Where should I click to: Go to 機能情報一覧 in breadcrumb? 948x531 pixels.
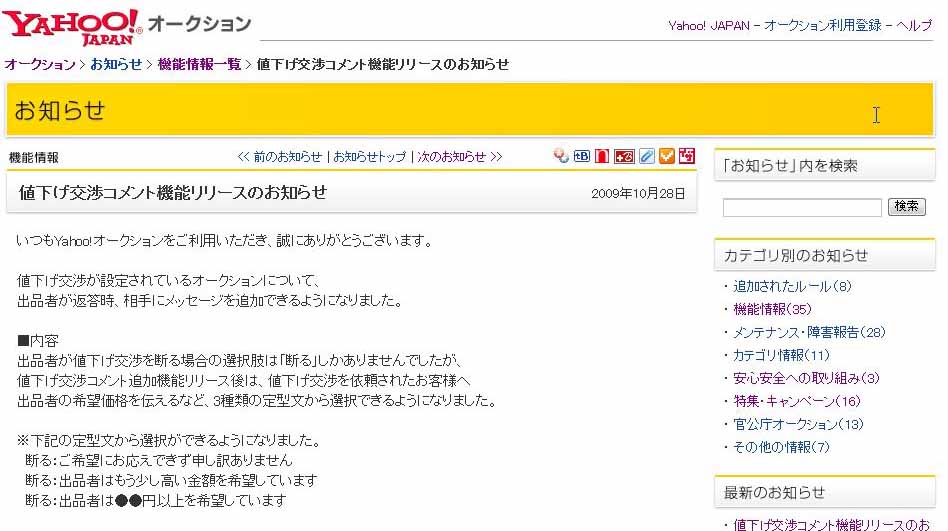point(199,64)
